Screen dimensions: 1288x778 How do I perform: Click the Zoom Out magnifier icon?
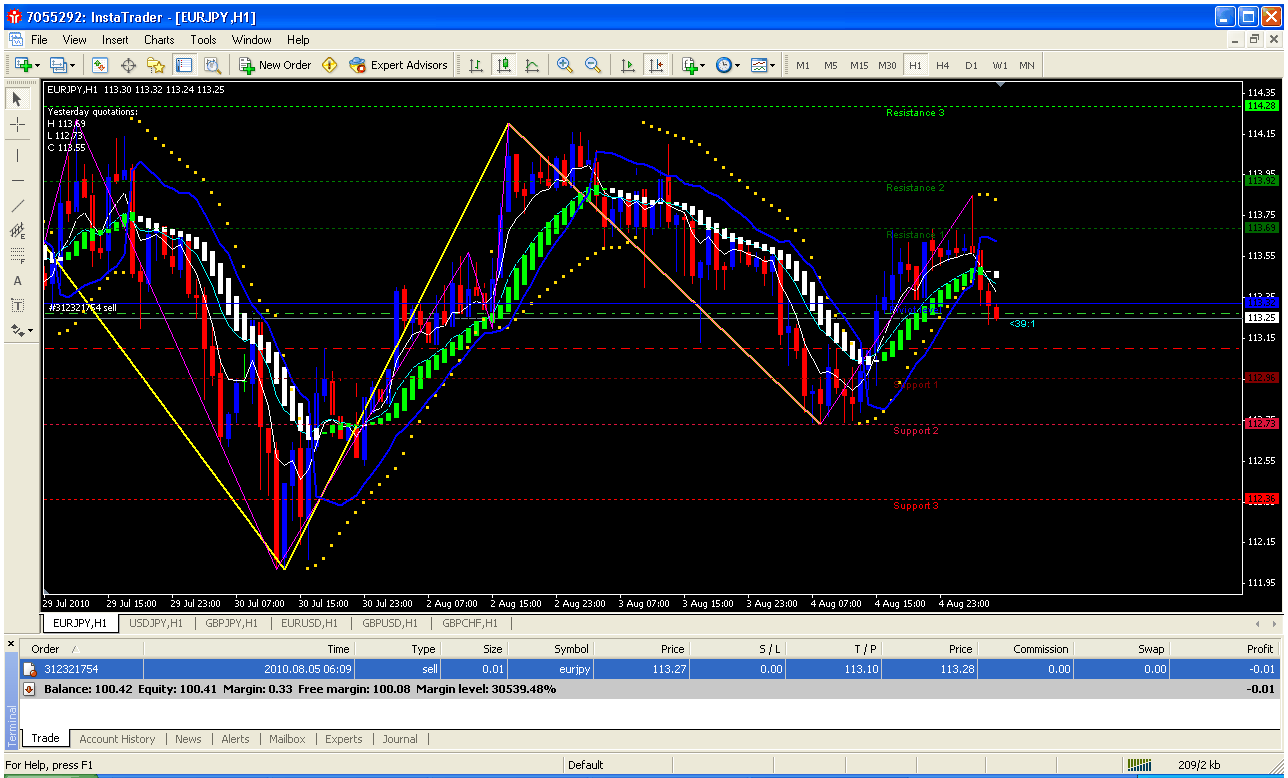click(593, 65)
